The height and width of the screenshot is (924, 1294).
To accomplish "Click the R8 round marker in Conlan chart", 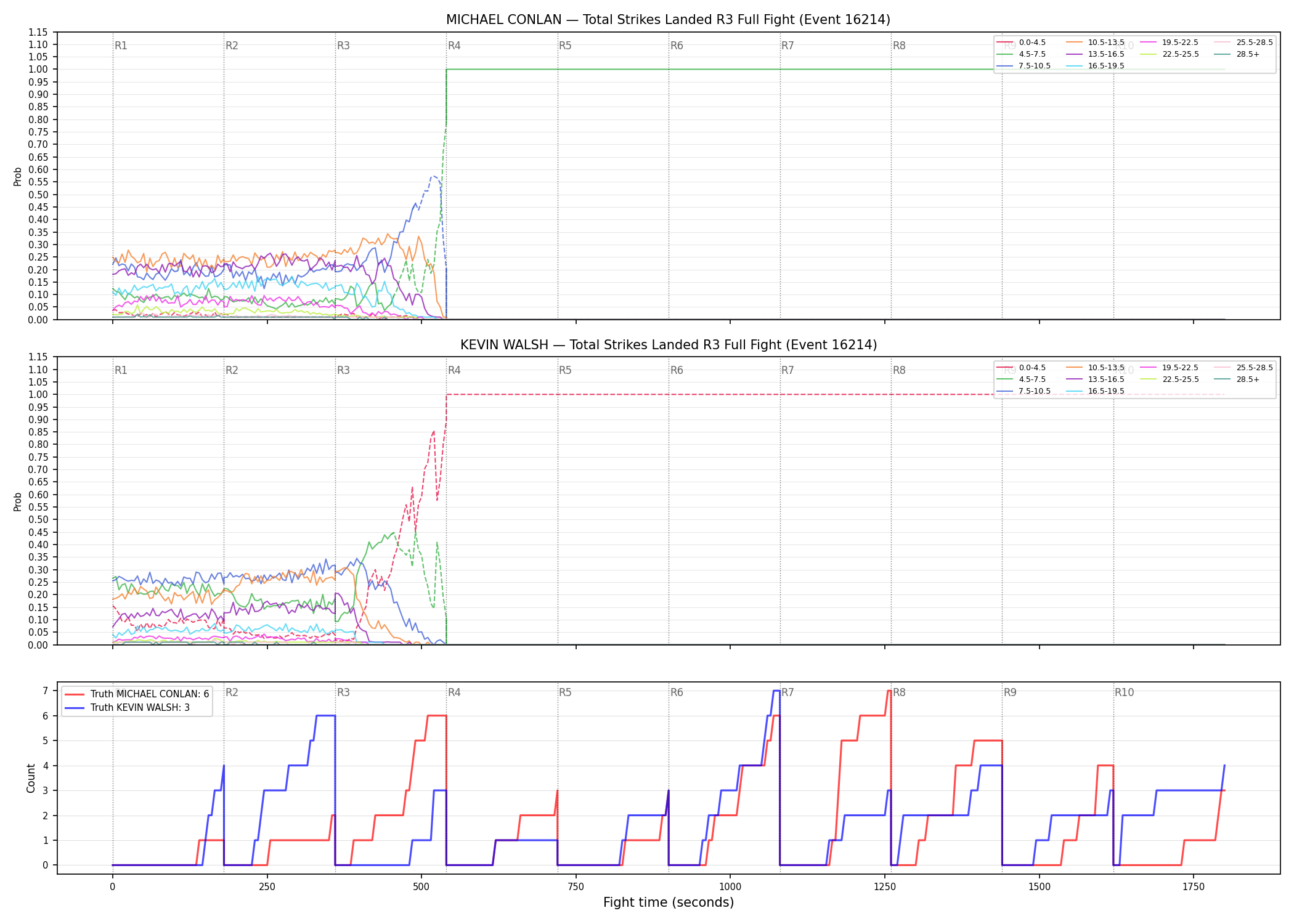I will [x=899, y=46].
